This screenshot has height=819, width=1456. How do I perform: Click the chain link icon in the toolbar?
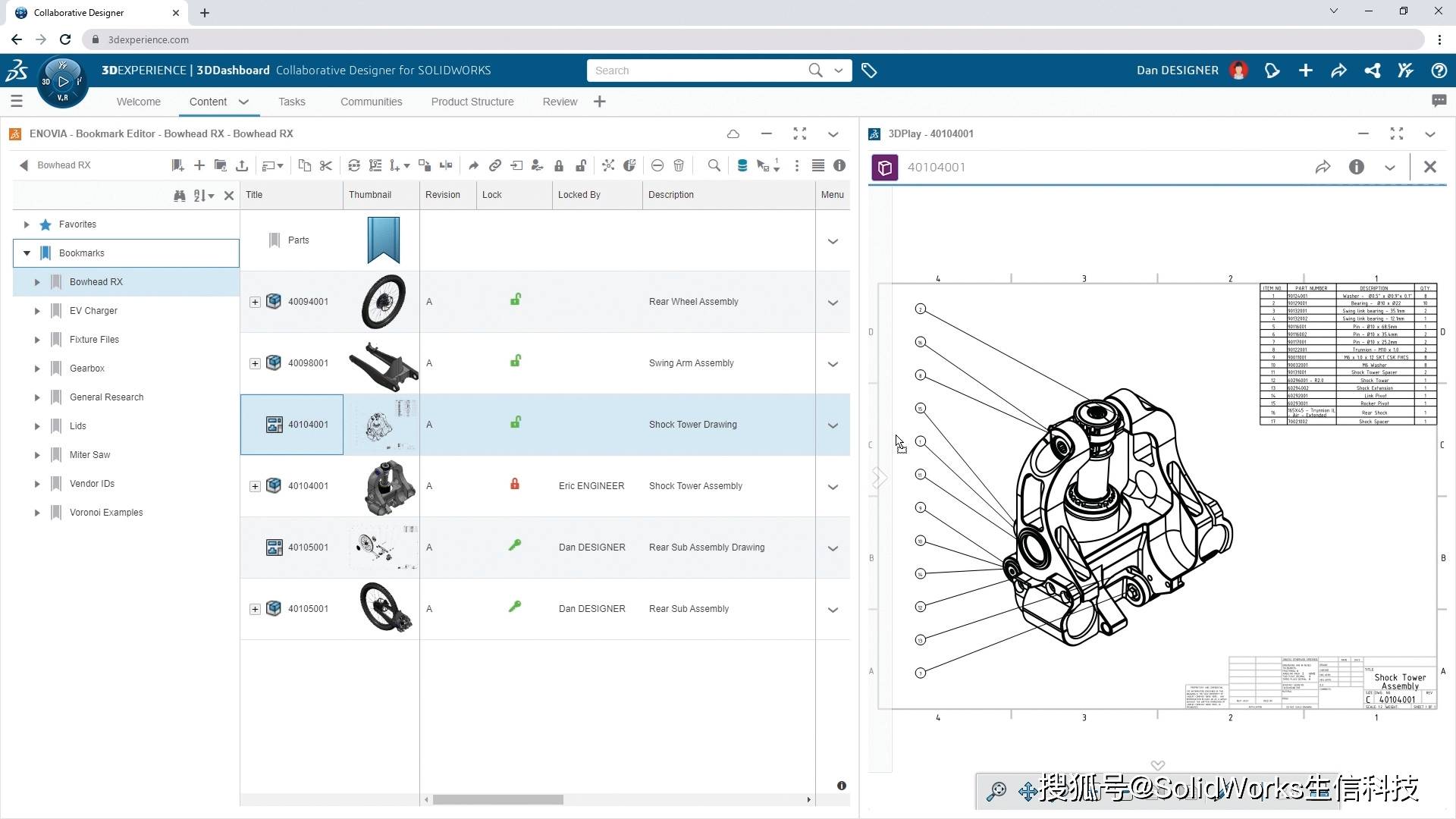click(495, 165)
